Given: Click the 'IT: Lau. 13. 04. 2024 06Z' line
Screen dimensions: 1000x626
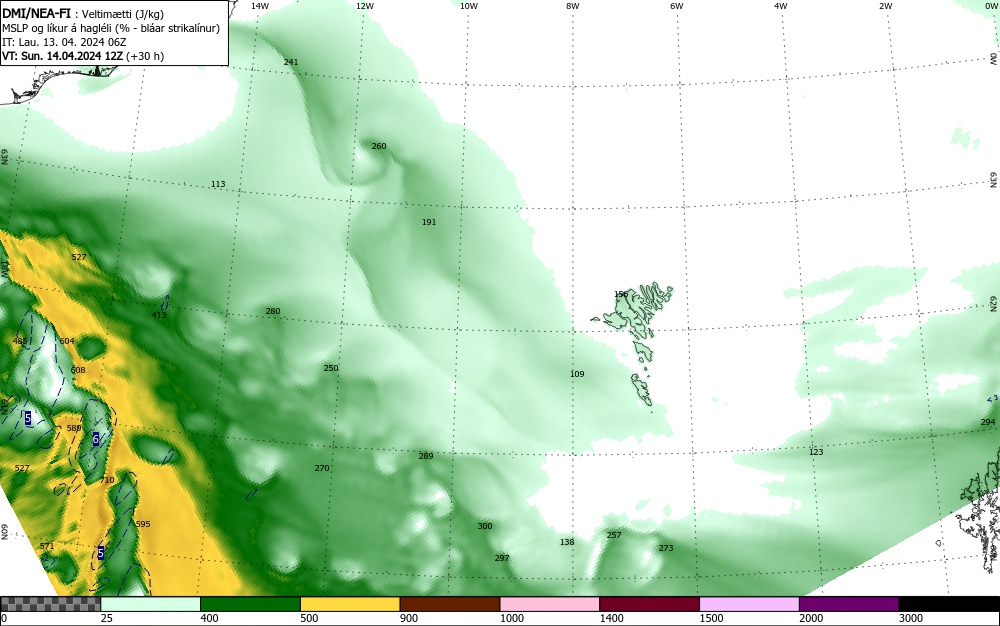Looking at the screenshot, I should point(64,42).
